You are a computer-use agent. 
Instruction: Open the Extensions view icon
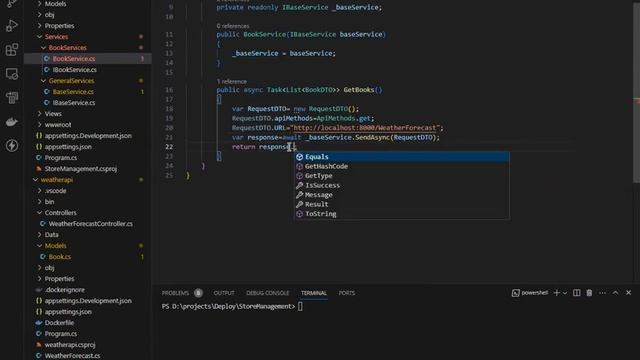coord(12,50)
